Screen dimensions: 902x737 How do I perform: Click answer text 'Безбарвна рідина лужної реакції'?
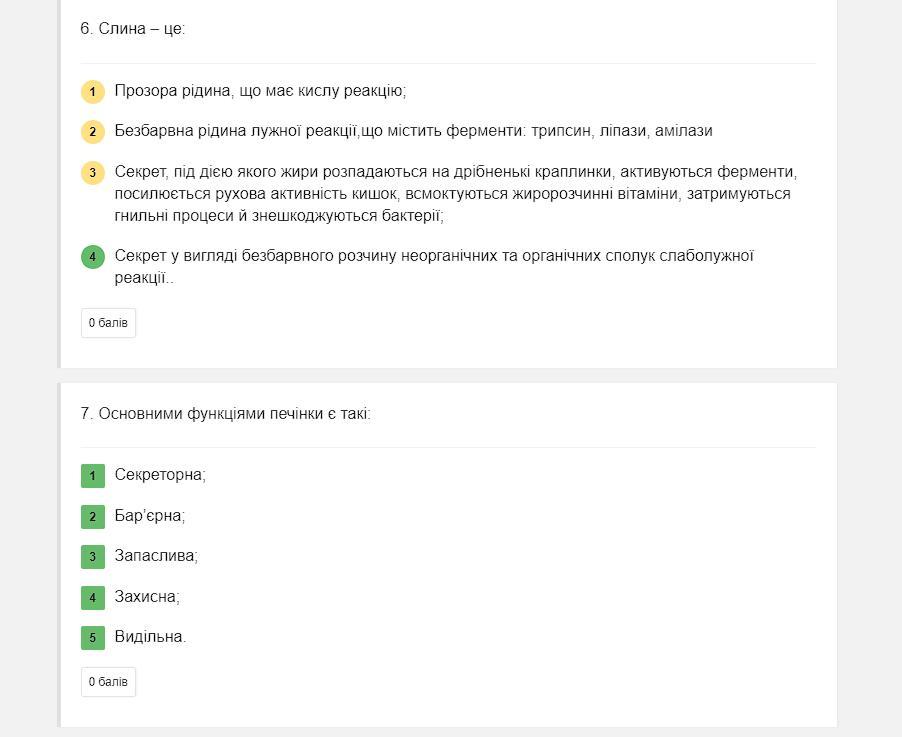tap(413, 131)
